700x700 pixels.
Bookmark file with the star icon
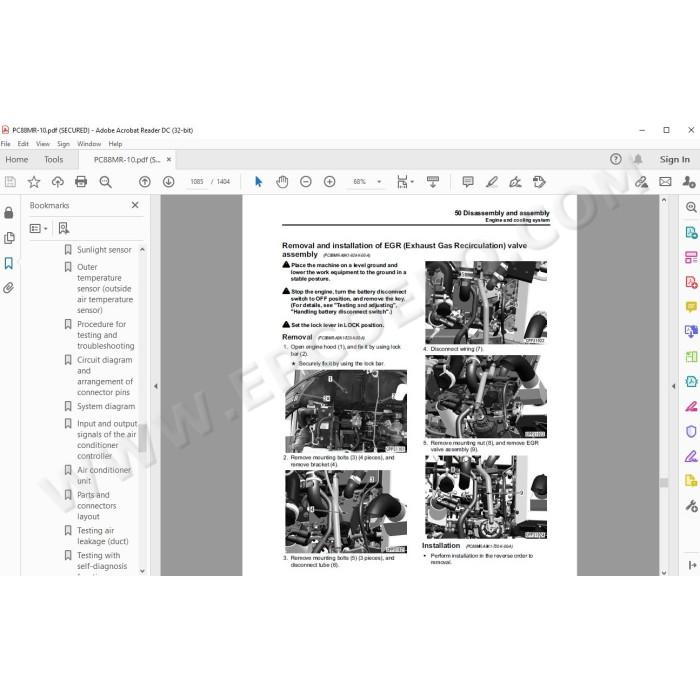[34, 182]
